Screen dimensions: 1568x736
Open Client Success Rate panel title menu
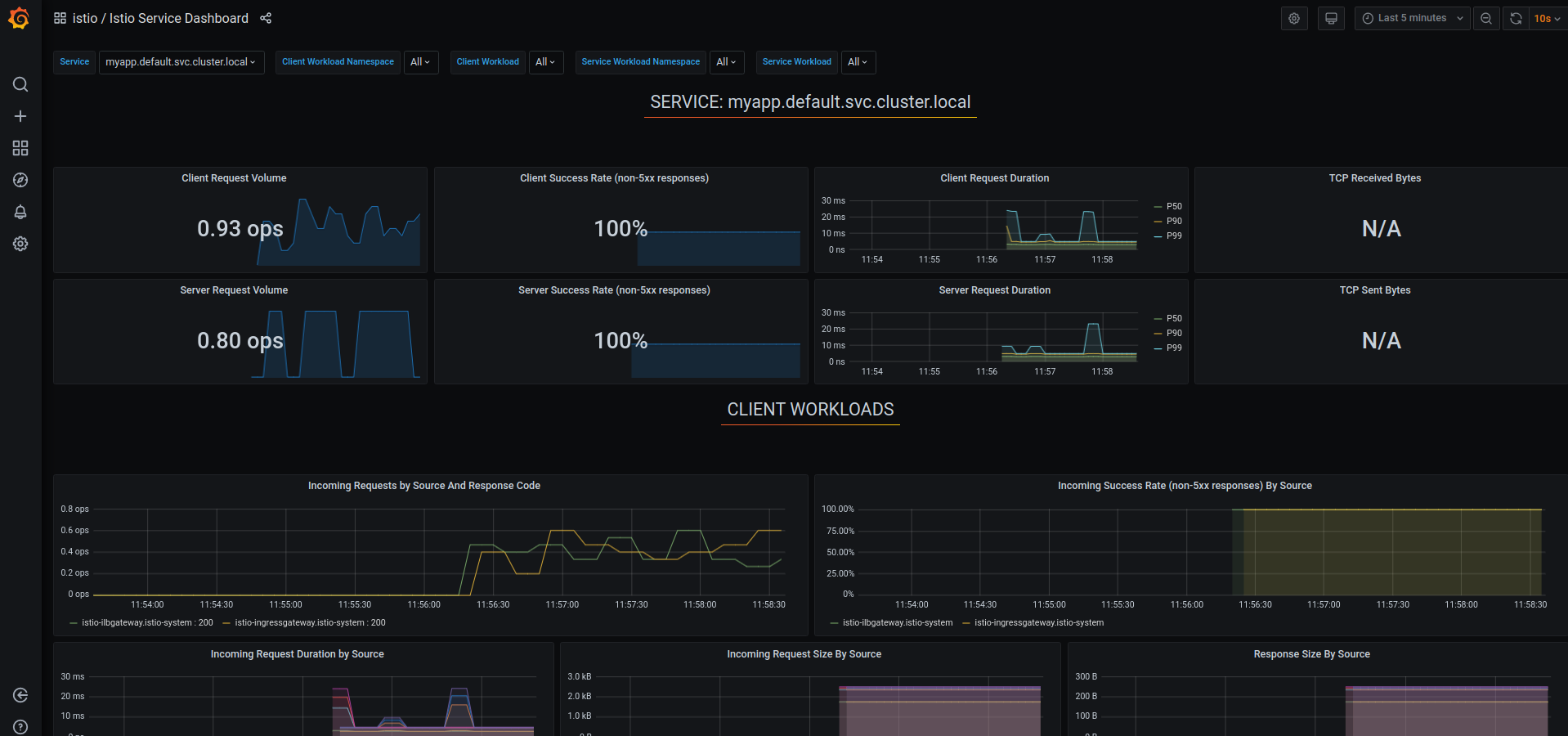pos(614,178)
